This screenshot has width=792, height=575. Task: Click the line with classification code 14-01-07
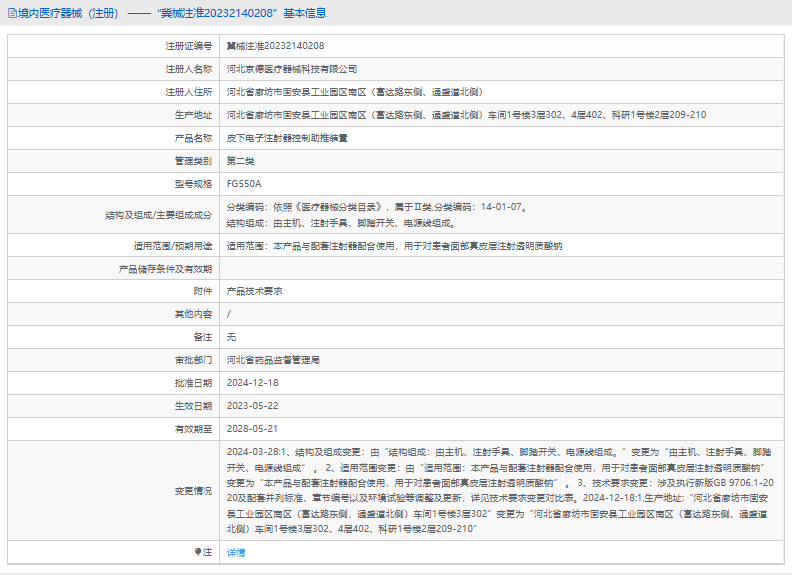click(x=377, y=207)
